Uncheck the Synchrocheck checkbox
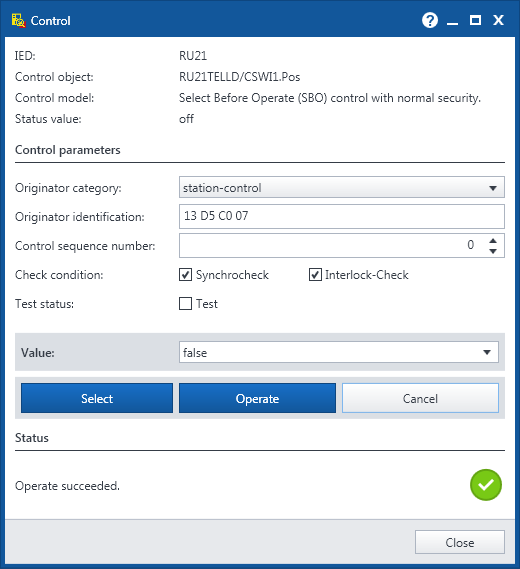520x569 pixels. [185, 275]
